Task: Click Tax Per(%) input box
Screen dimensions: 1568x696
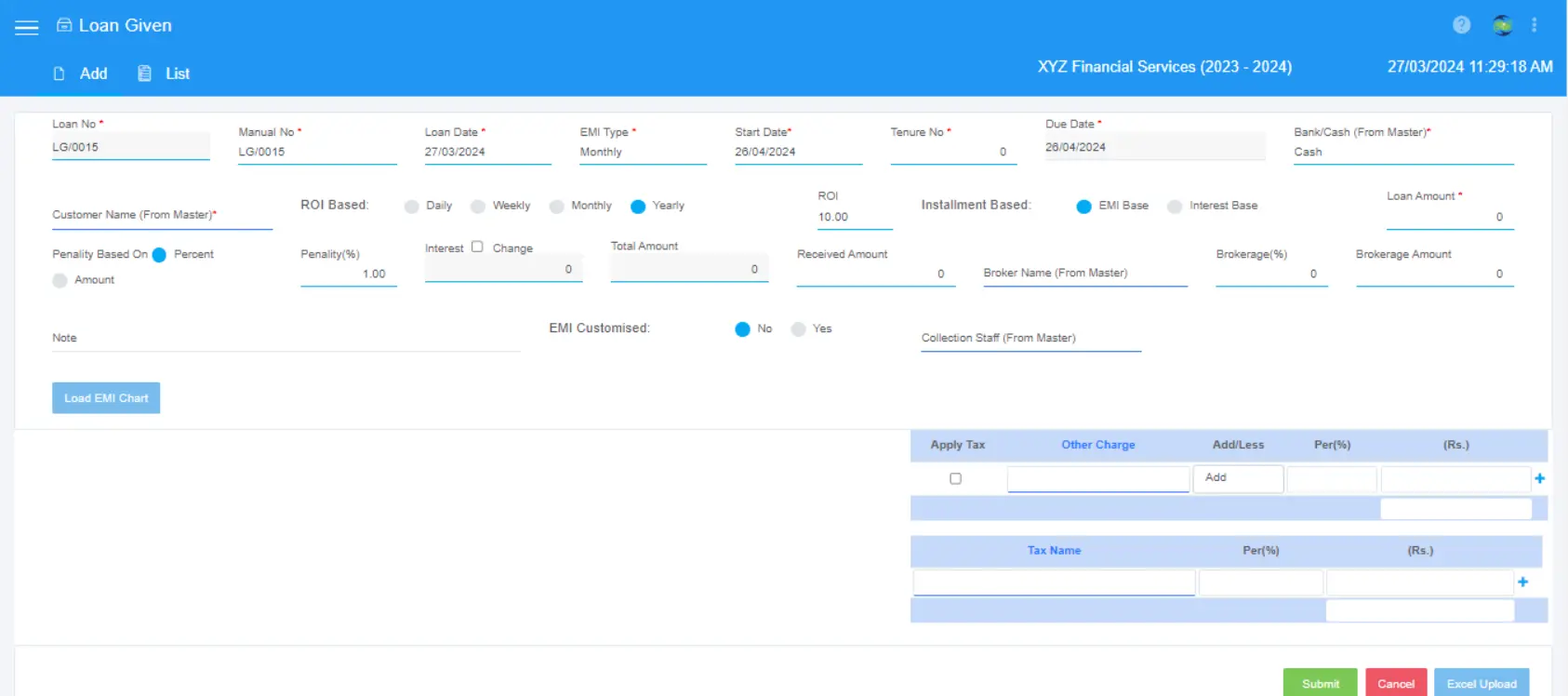Action: [1260, 583]
